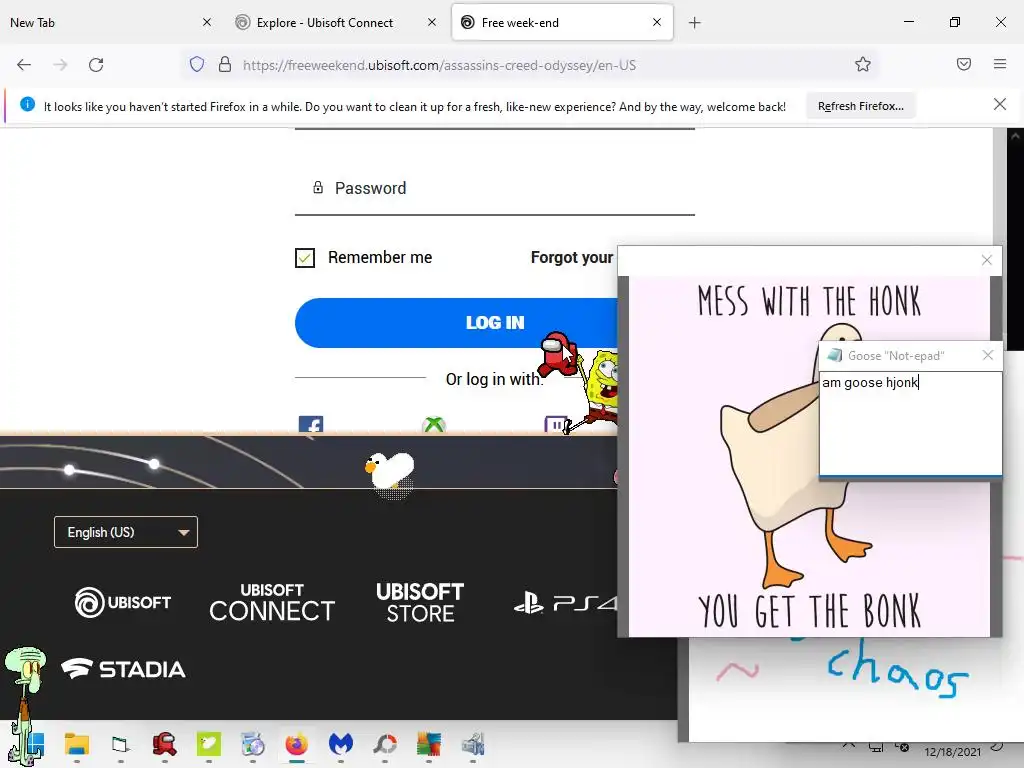
Task: Click the PS4 logo in the footer
Action: (566, 602)
